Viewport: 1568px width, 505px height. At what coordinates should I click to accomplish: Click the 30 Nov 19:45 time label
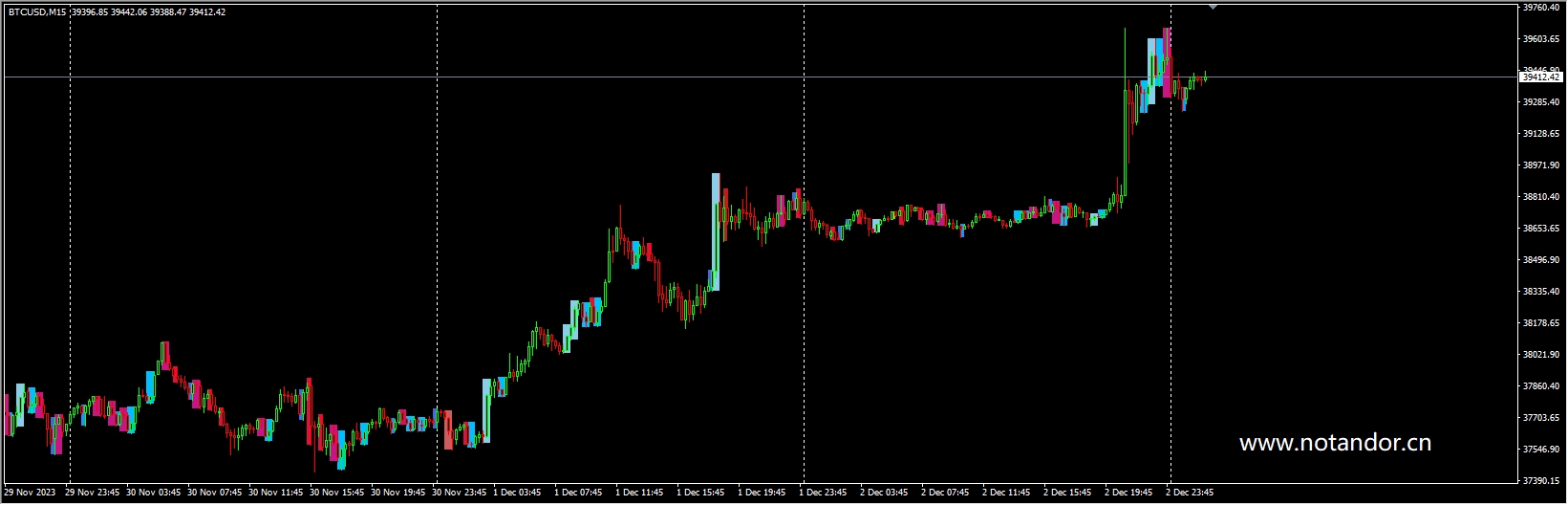[398, 494]
